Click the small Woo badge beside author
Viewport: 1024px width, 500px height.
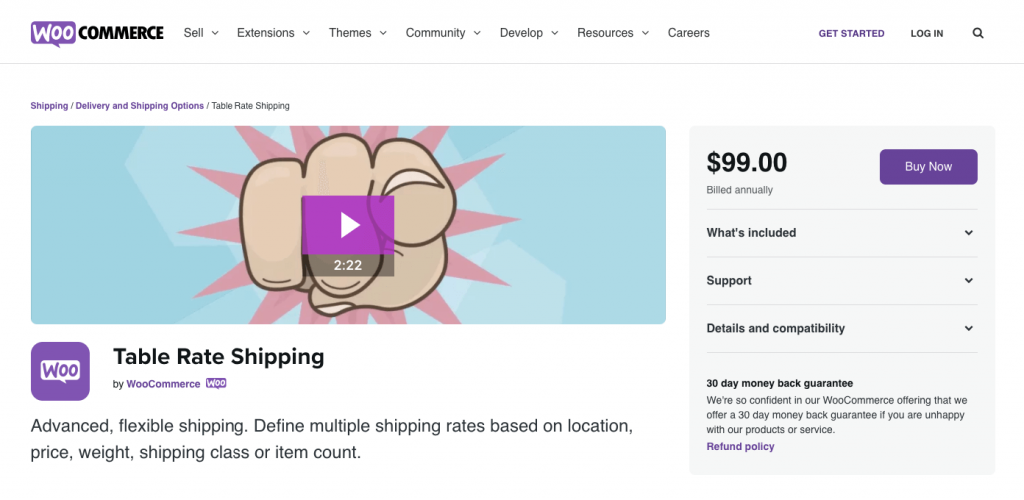click(x=216, y=383)
